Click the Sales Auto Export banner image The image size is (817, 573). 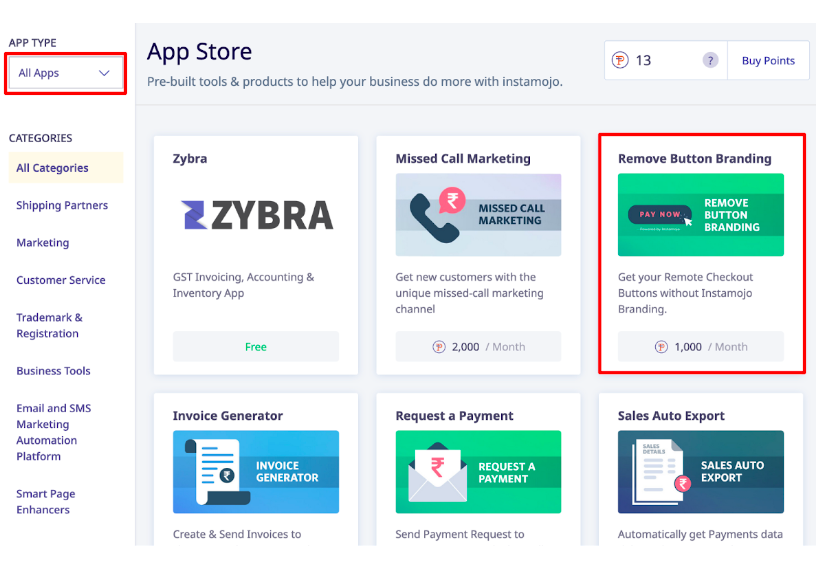[x=701, y=471]
